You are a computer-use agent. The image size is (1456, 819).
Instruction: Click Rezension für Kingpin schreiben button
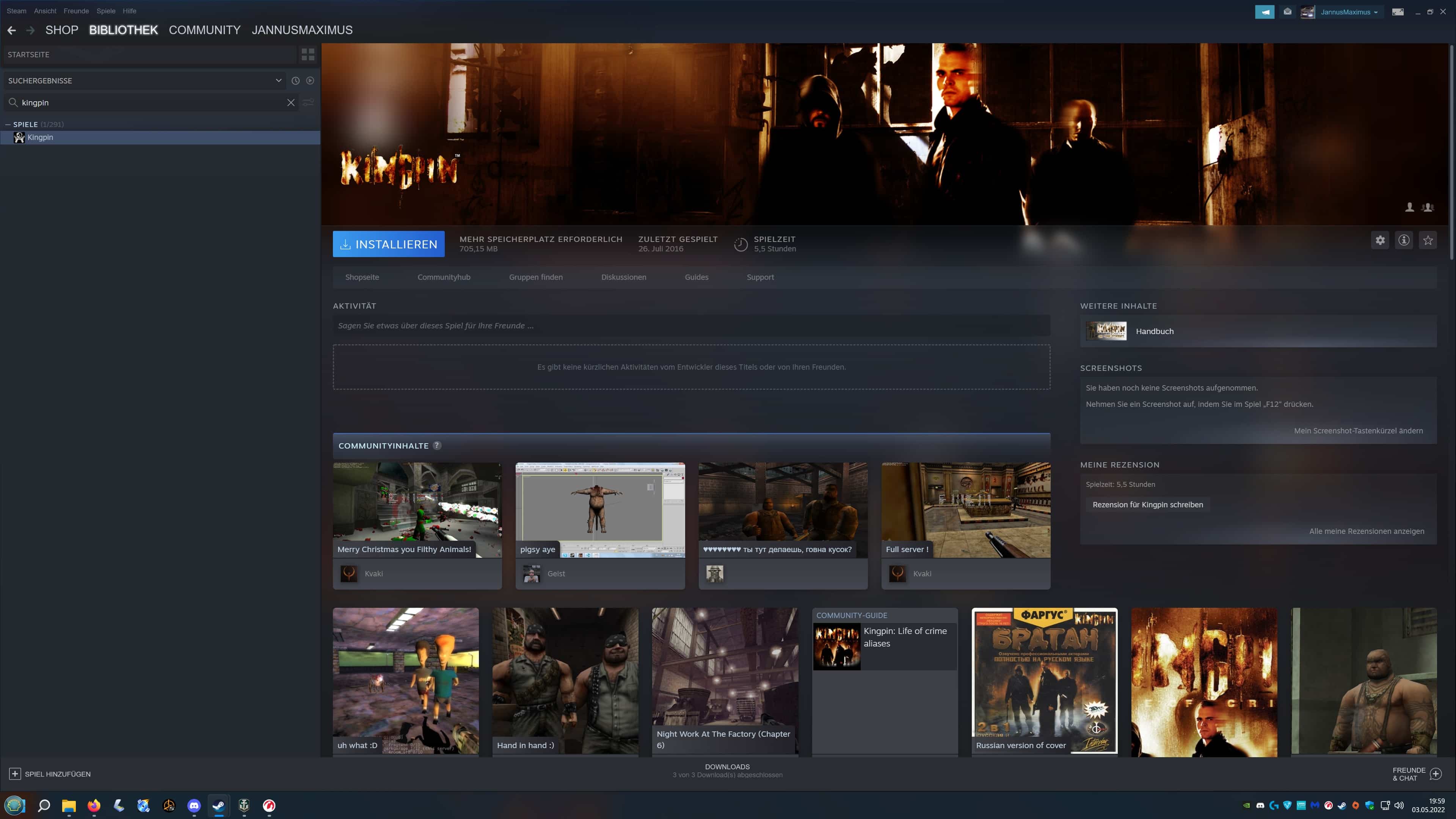pos(1147,505)
